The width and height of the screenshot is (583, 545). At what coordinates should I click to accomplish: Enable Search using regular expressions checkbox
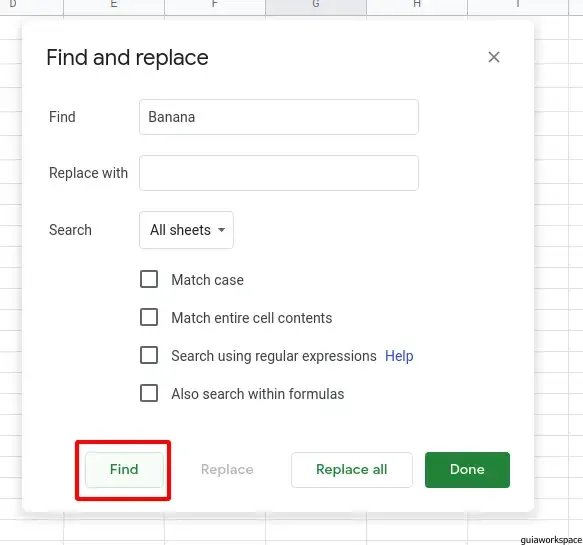(149, 355)
